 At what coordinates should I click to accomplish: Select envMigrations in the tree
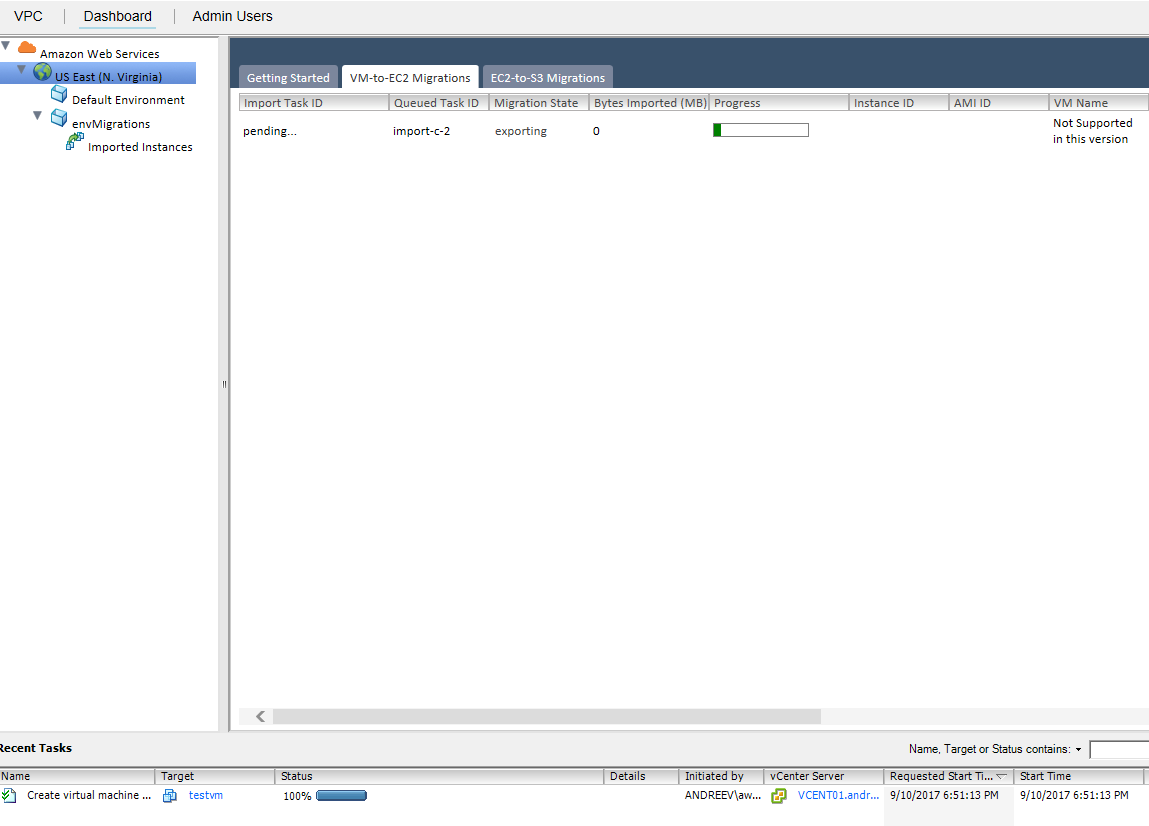coord(111,124)
